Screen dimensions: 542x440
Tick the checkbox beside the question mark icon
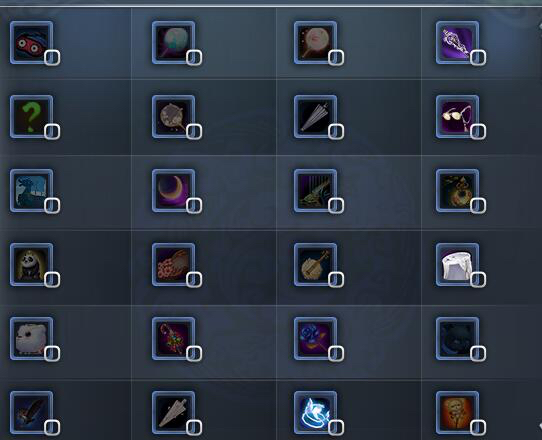52,132
